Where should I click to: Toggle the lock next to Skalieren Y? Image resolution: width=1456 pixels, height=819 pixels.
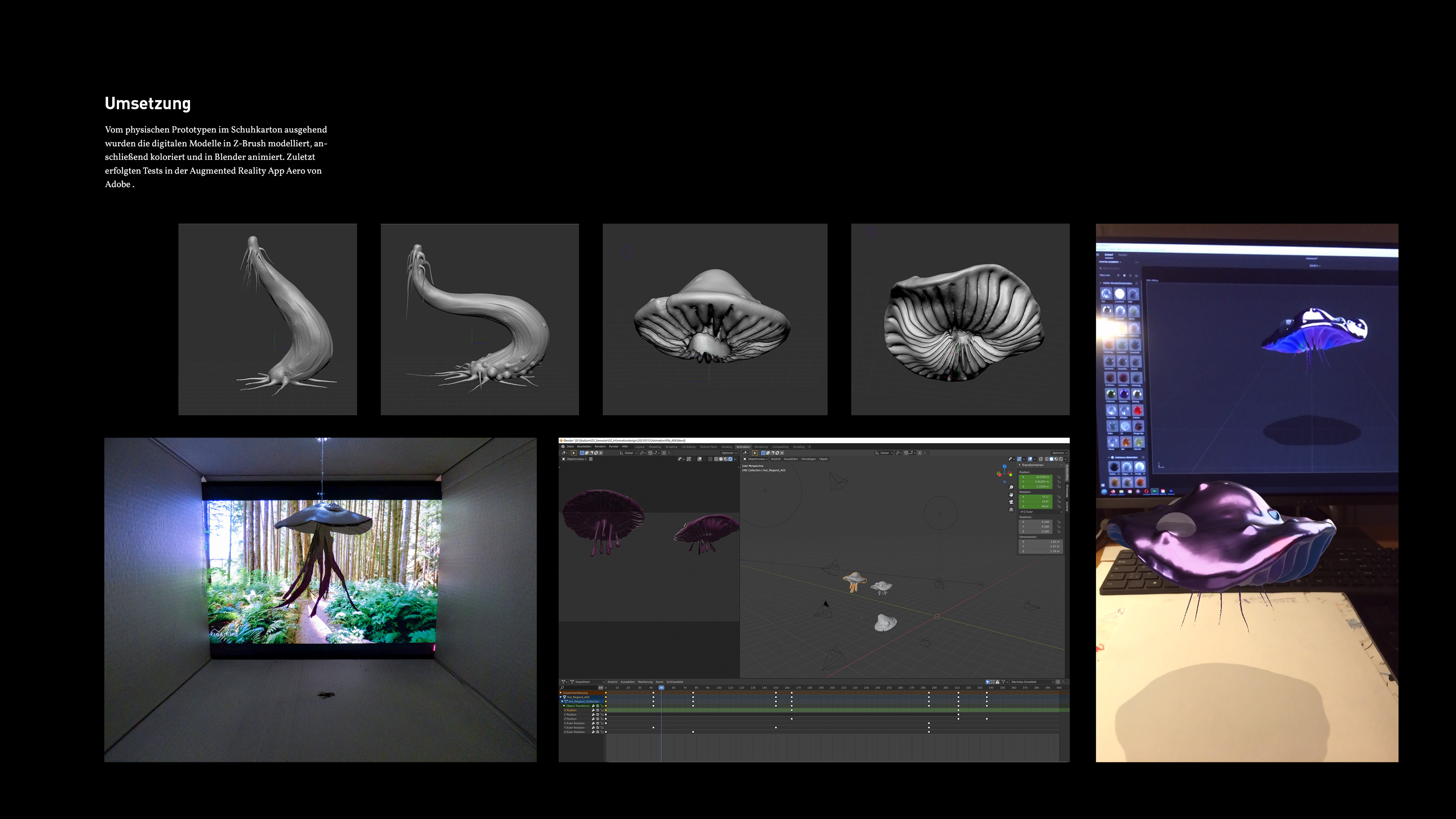click(x=1059, y=527)
